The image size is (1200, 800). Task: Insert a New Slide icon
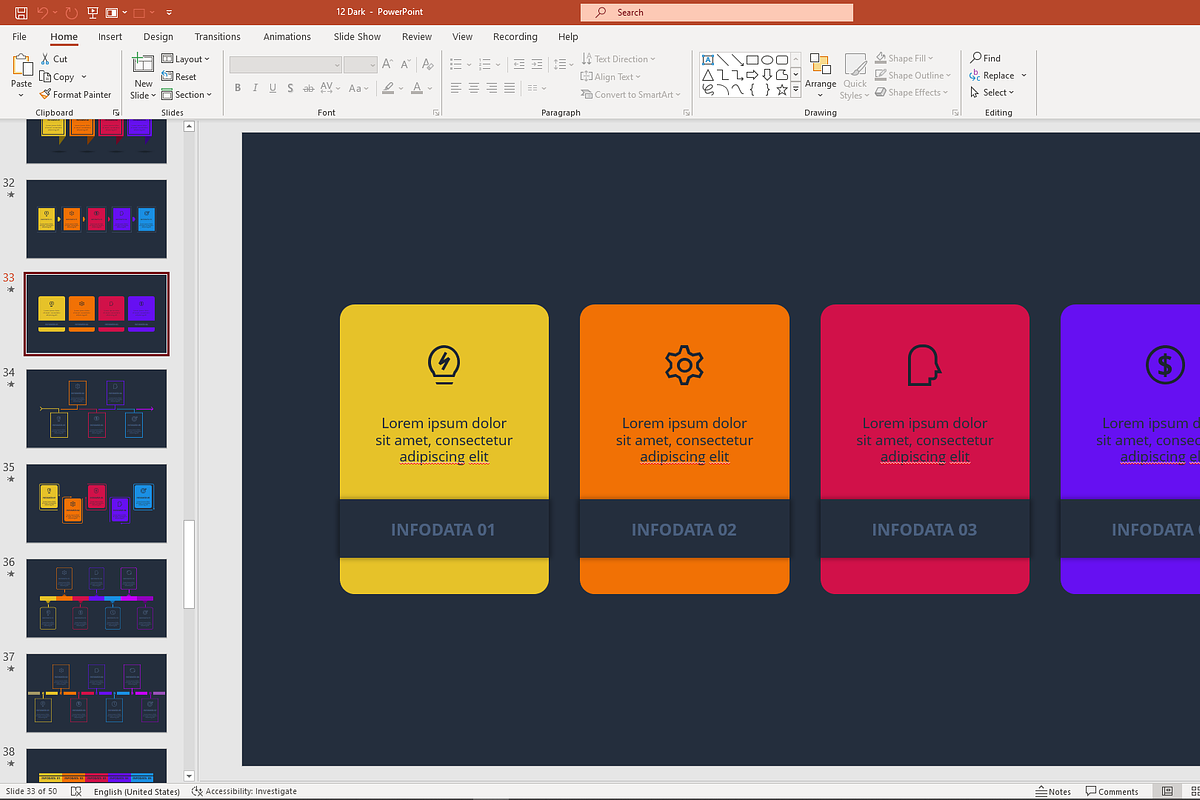point(143,63)
